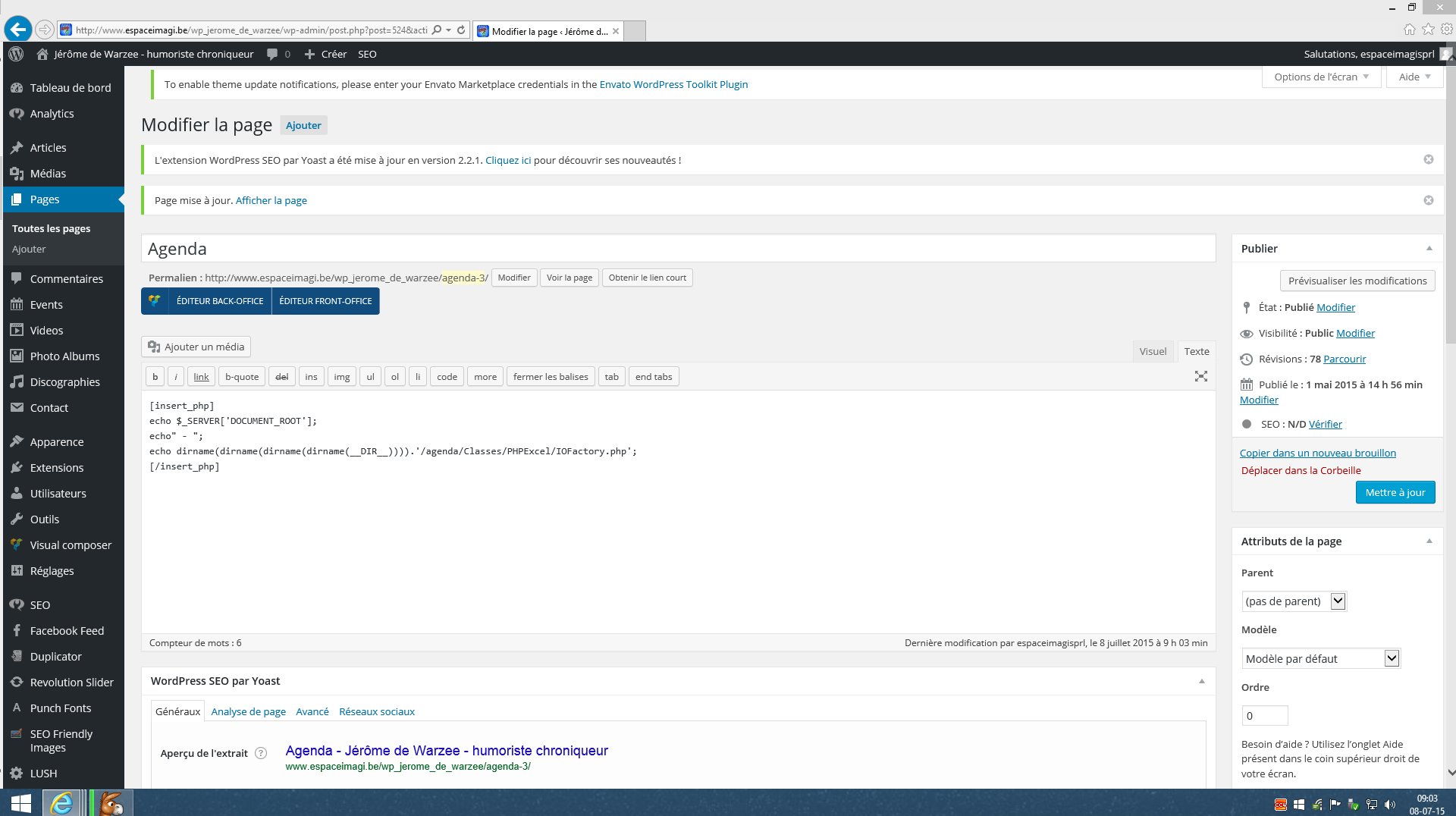Dismiss the Yoast SEO update notice
The width and height of the screenshot is (1456, 816).
pyautogui.click(x=1428, y=159)
